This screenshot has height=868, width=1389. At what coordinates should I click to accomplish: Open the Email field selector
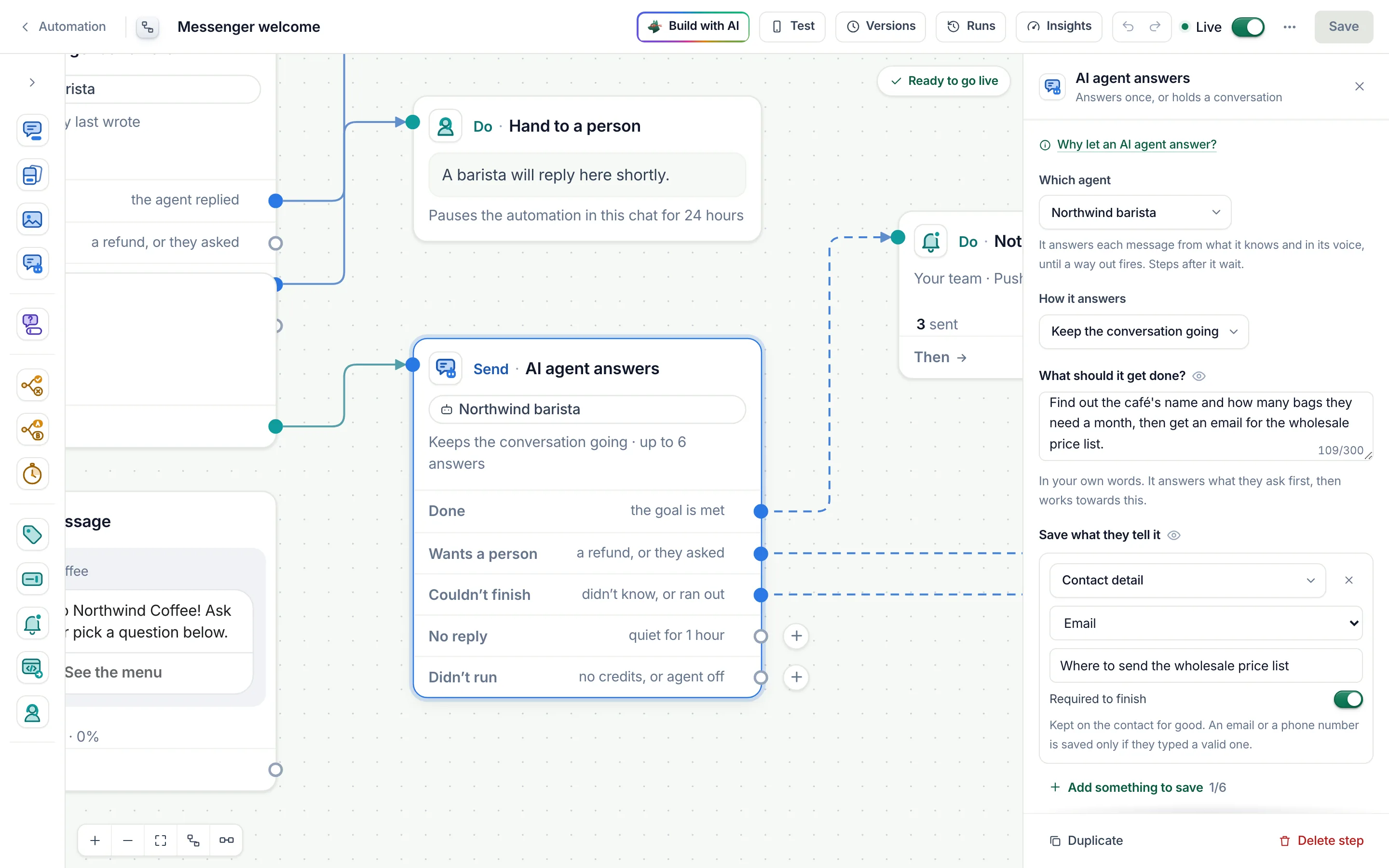(x=1206, y=623)
